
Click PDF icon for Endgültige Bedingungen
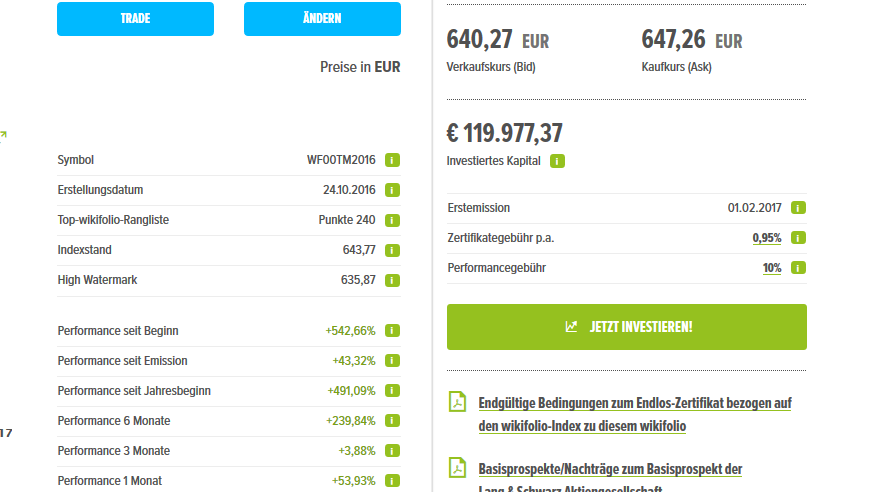click(x=456, y=402)
